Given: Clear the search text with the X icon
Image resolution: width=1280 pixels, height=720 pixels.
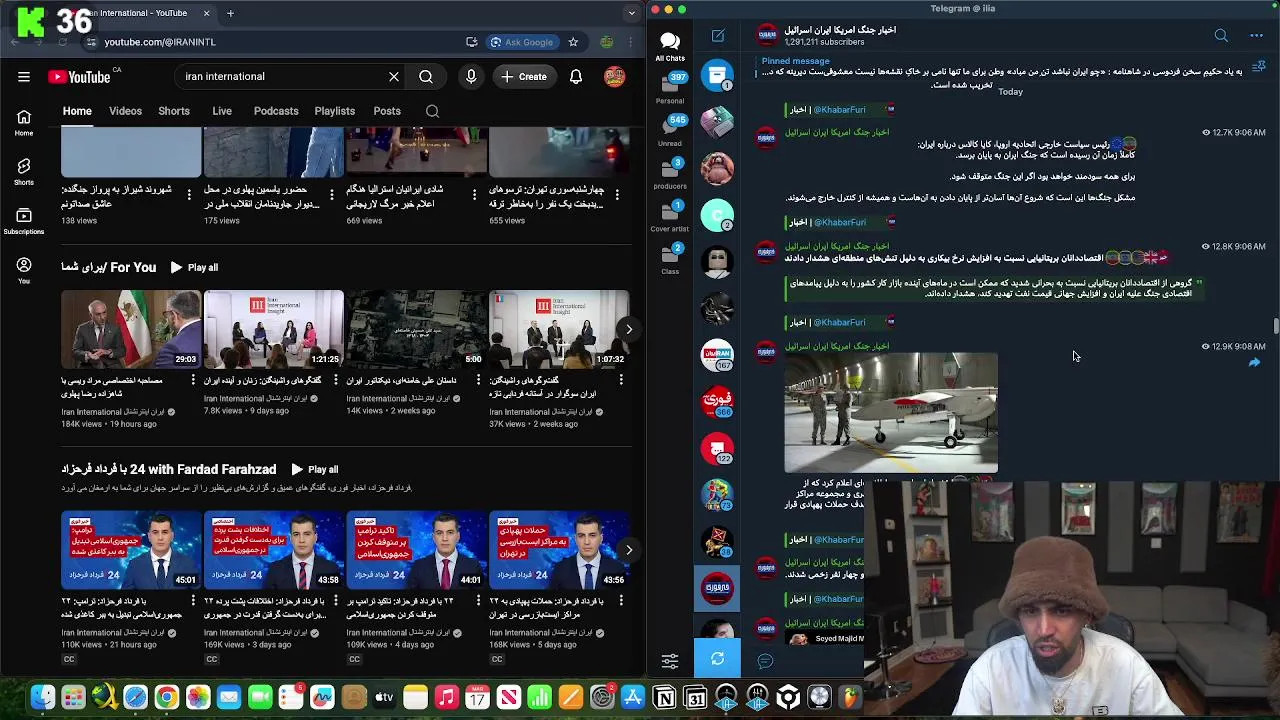Looking at the screenshot, I should coord(394,77).
